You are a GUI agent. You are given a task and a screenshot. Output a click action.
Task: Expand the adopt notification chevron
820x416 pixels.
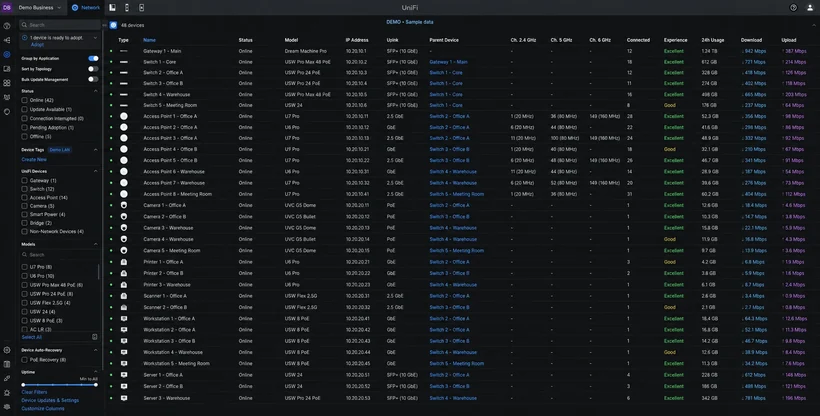pyautogui.click(x=95, y=38)
